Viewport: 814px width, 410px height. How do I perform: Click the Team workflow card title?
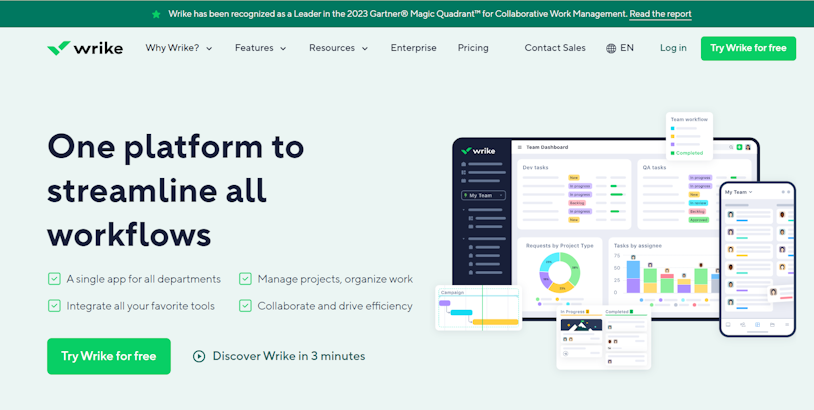click(x=689, y=119)
